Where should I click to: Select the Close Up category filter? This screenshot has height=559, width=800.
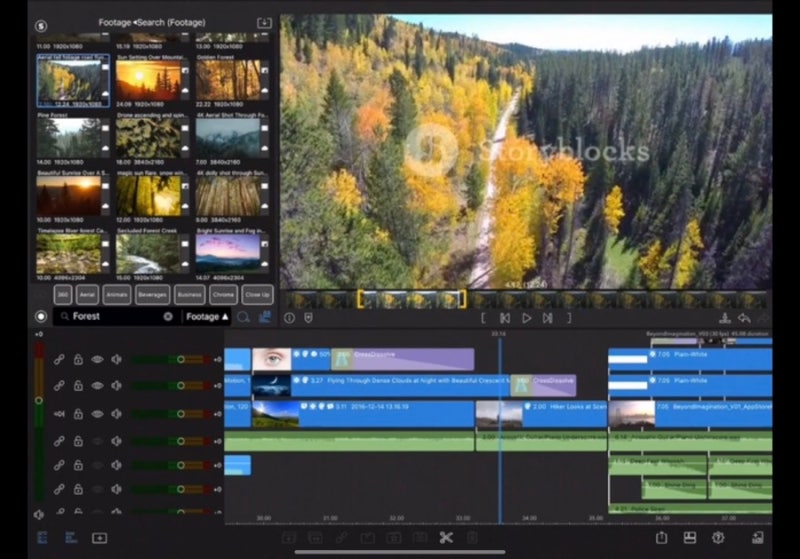point(257,295)
